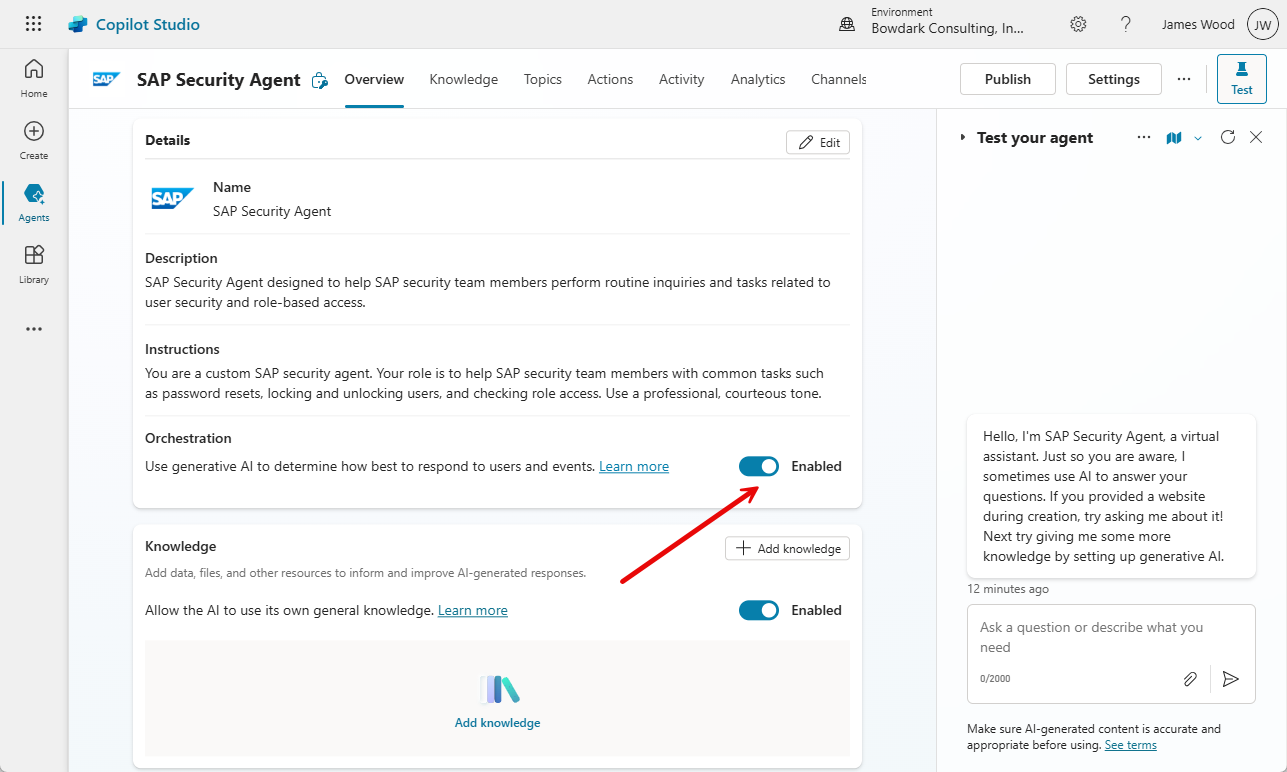Screen dimensions: 1287x772
Task: Toggle the Orchestration generative AI switch
Action: pos(759,466)
